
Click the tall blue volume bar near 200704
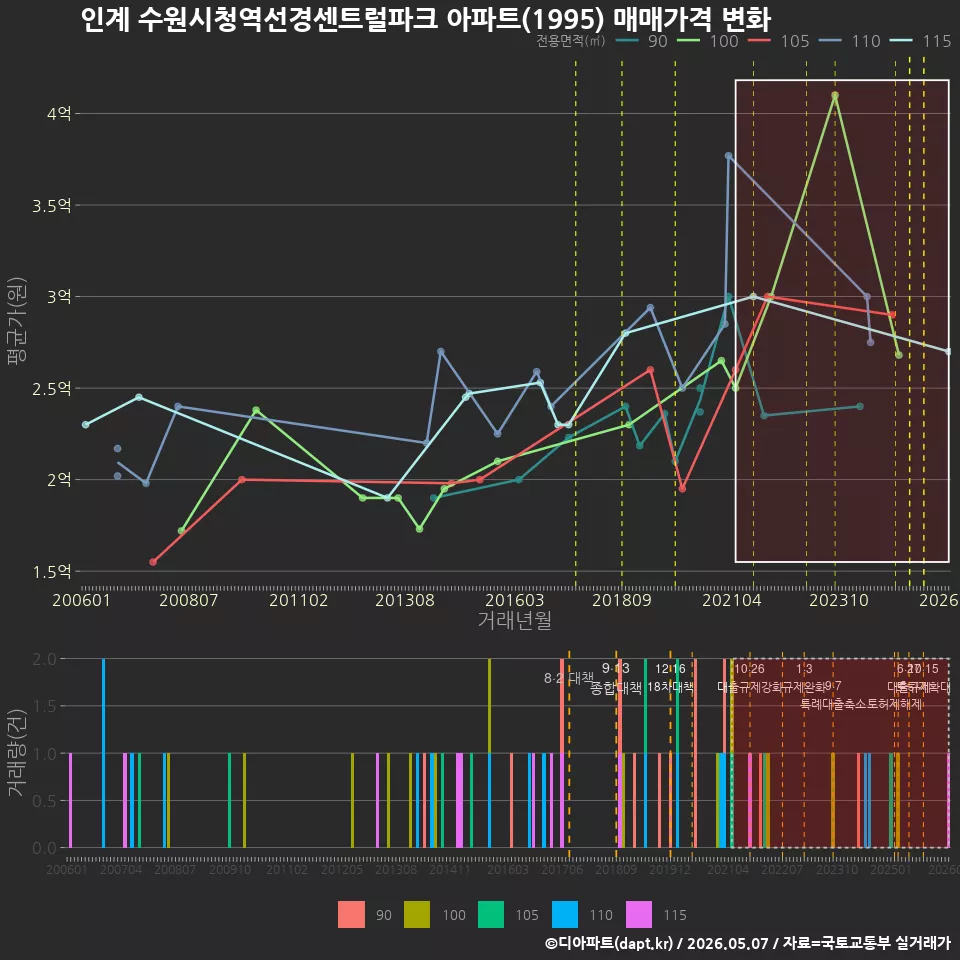click(x=103, y=753)
